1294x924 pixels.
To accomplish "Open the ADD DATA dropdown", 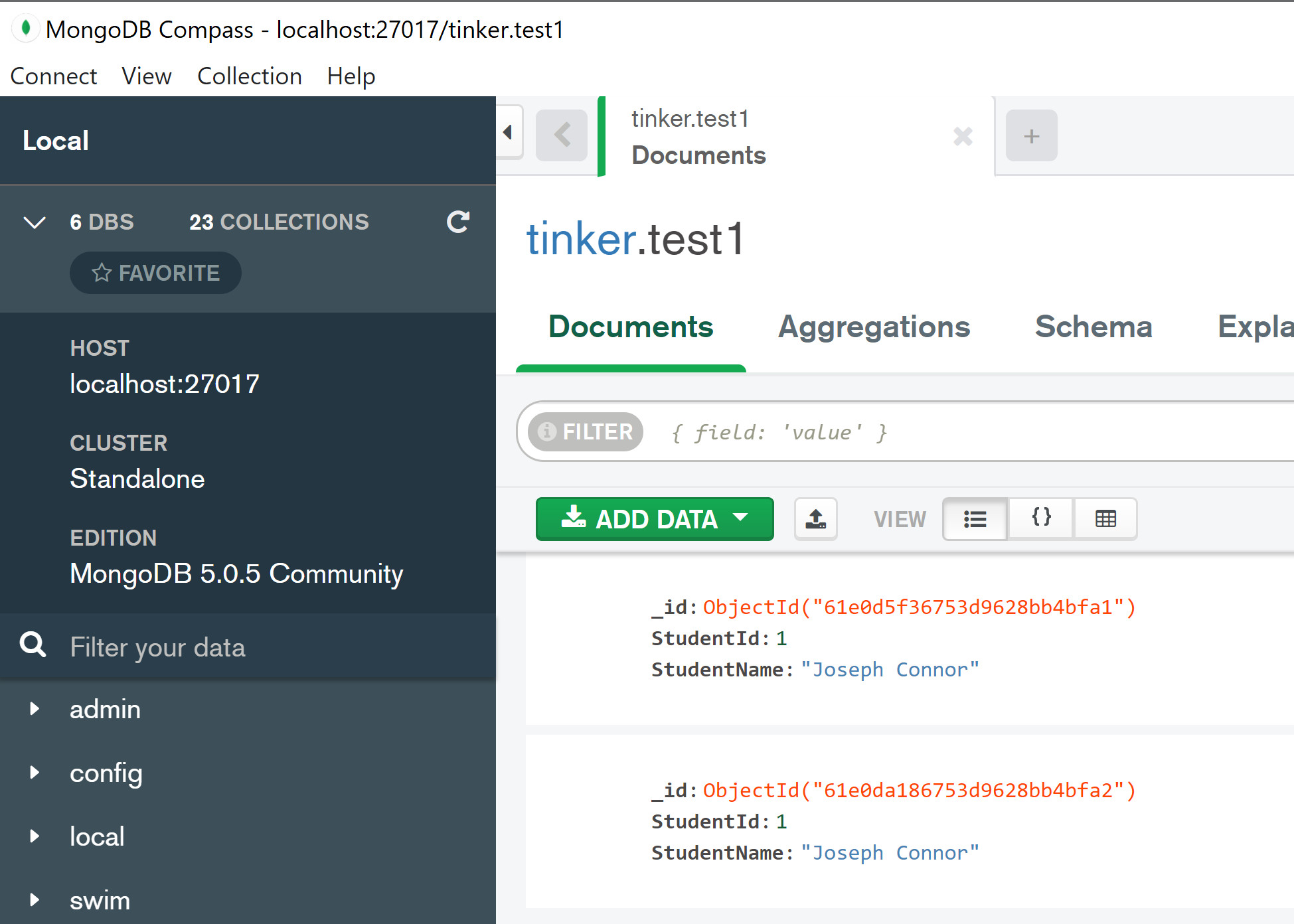I will coord(655,518).
